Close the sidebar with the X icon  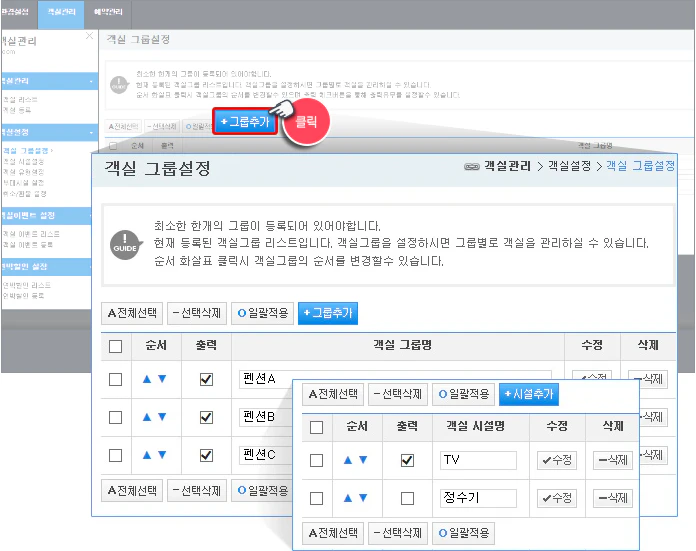click(90, 36)
